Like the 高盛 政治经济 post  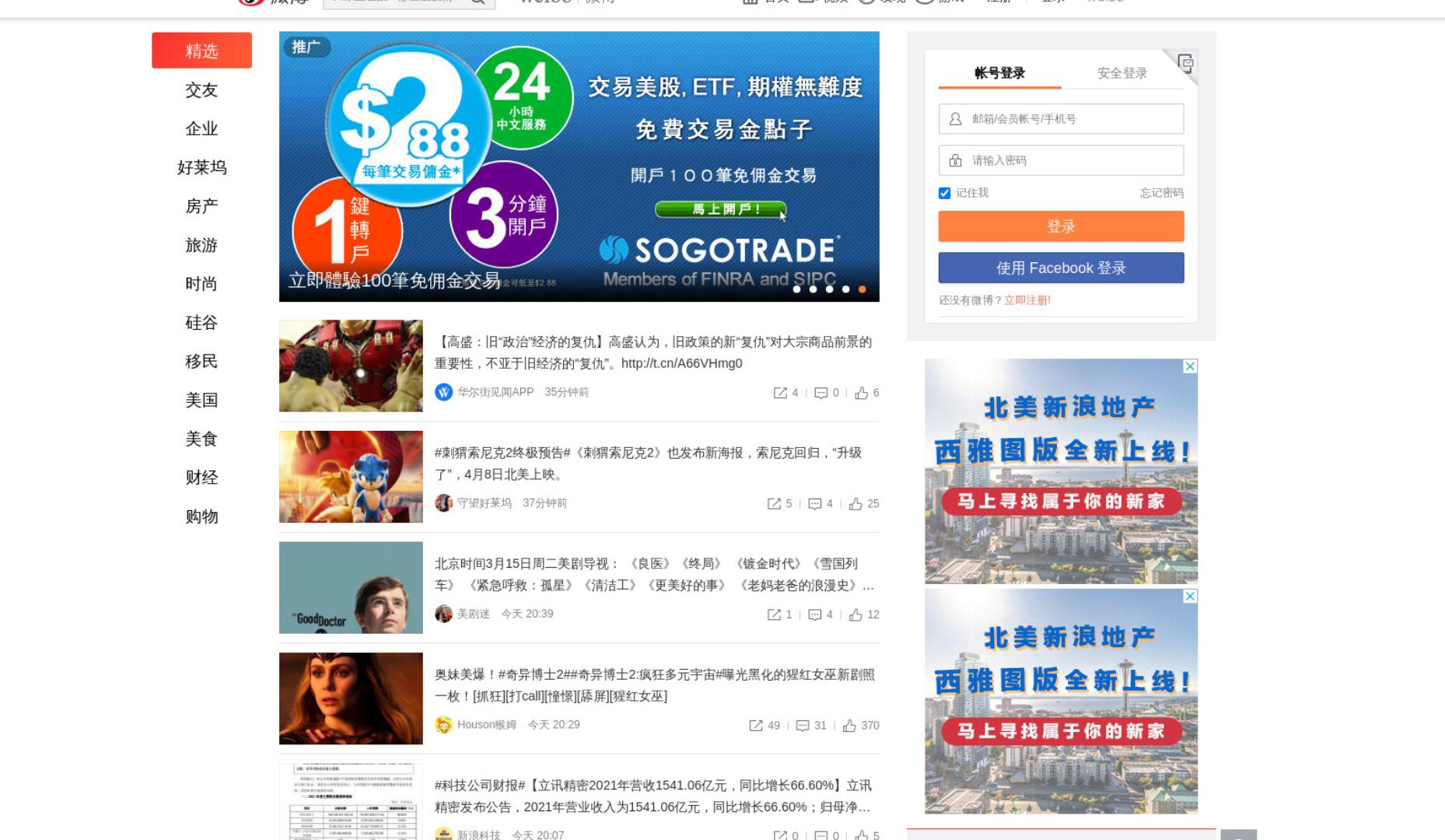[861, 393]
